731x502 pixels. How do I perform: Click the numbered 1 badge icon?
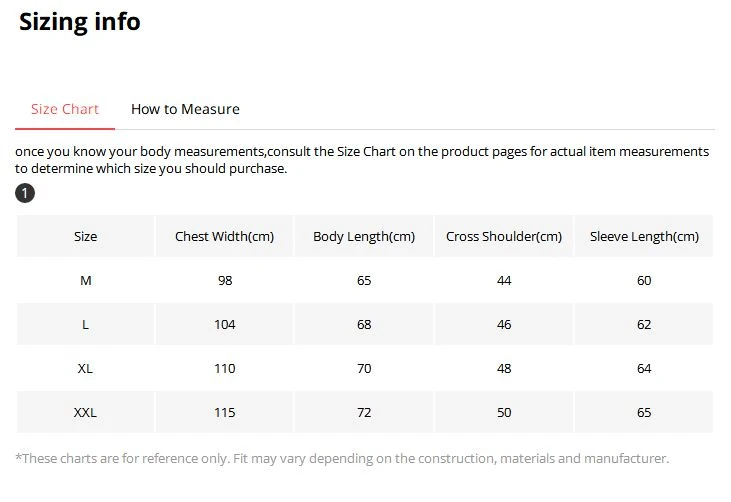(25, 193)
